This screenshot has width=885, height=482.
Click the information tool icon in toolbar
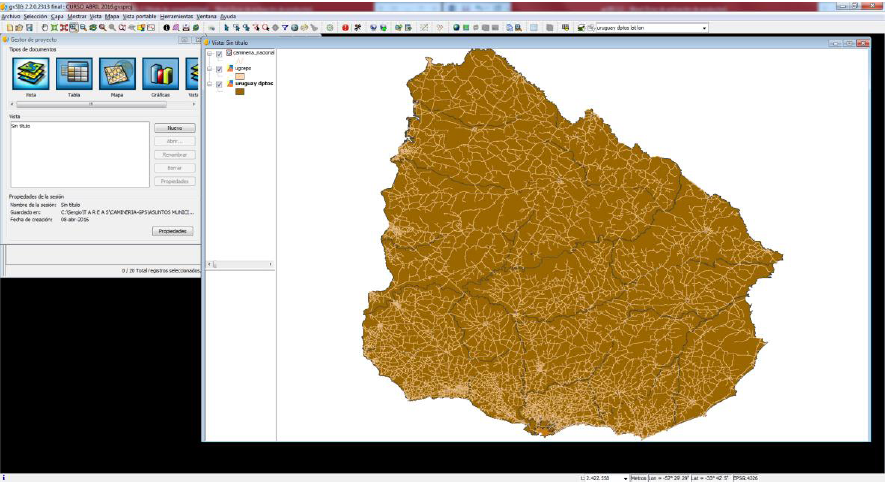(166, 28)
